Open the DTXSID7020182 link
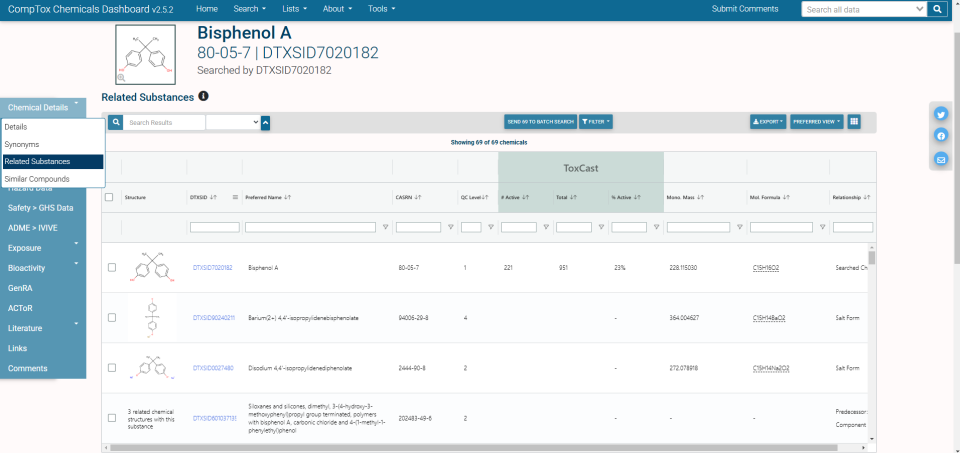The height and width of the screenshot is (453, 960). [212, 268]
